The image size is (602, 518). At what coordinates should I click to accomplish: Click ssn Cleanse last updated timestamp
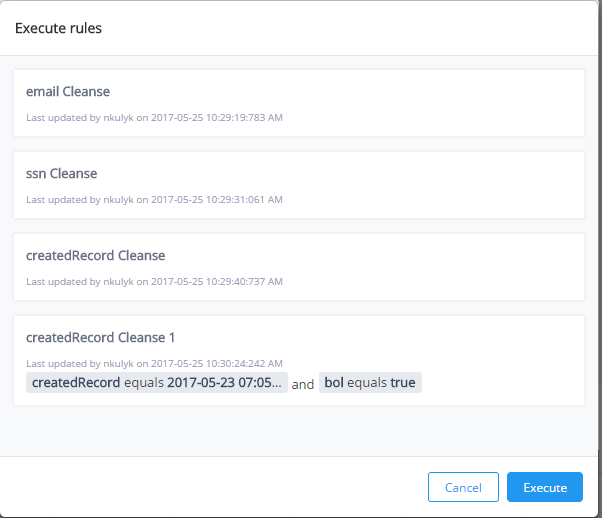coord(154,200)
